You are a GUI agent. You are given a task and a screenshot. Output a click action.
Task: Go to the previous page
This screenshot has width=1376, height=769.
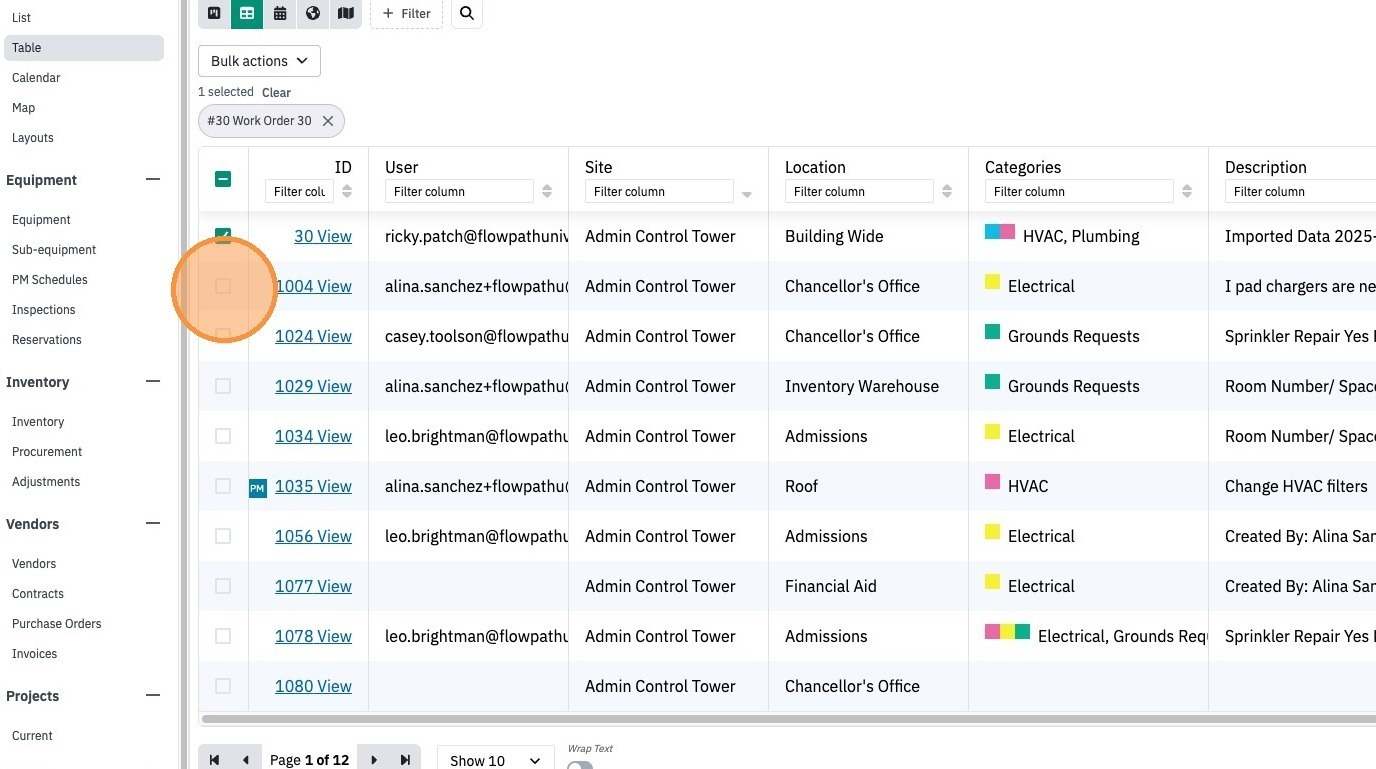tap(246, 760)
